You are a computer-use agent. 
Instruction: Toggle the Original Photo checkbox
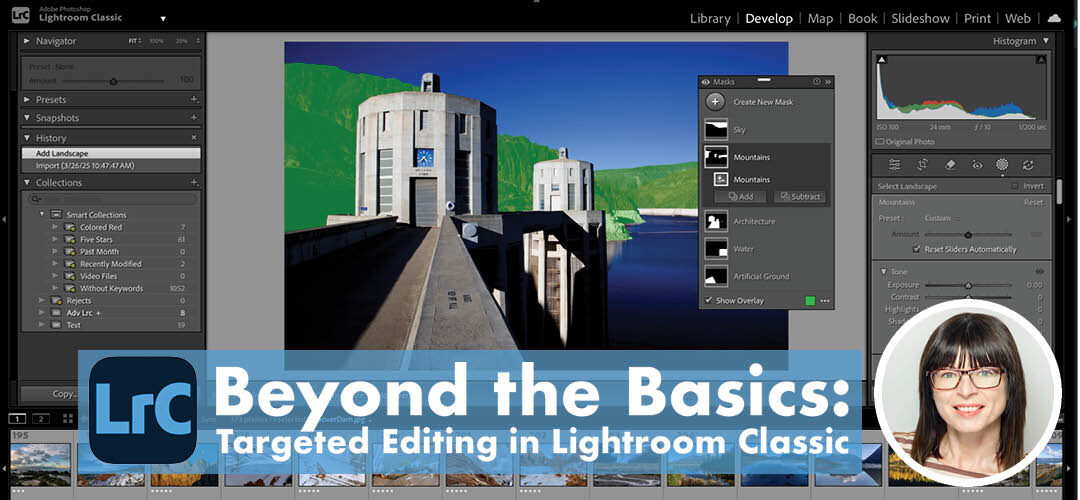click(879, 142)
